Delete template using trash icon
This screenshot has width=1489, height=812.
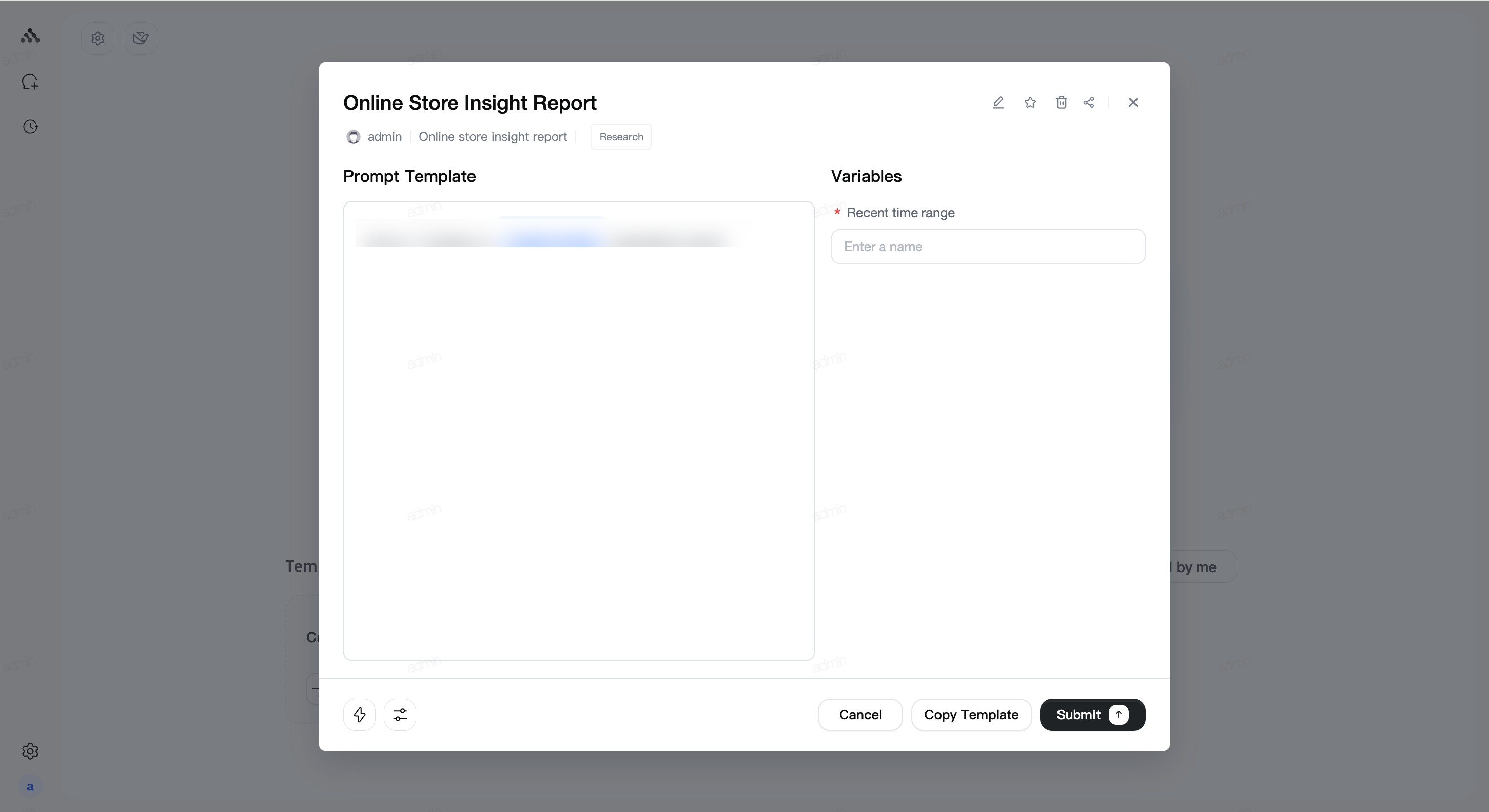pyautogui.click(x=1061, y=102)
